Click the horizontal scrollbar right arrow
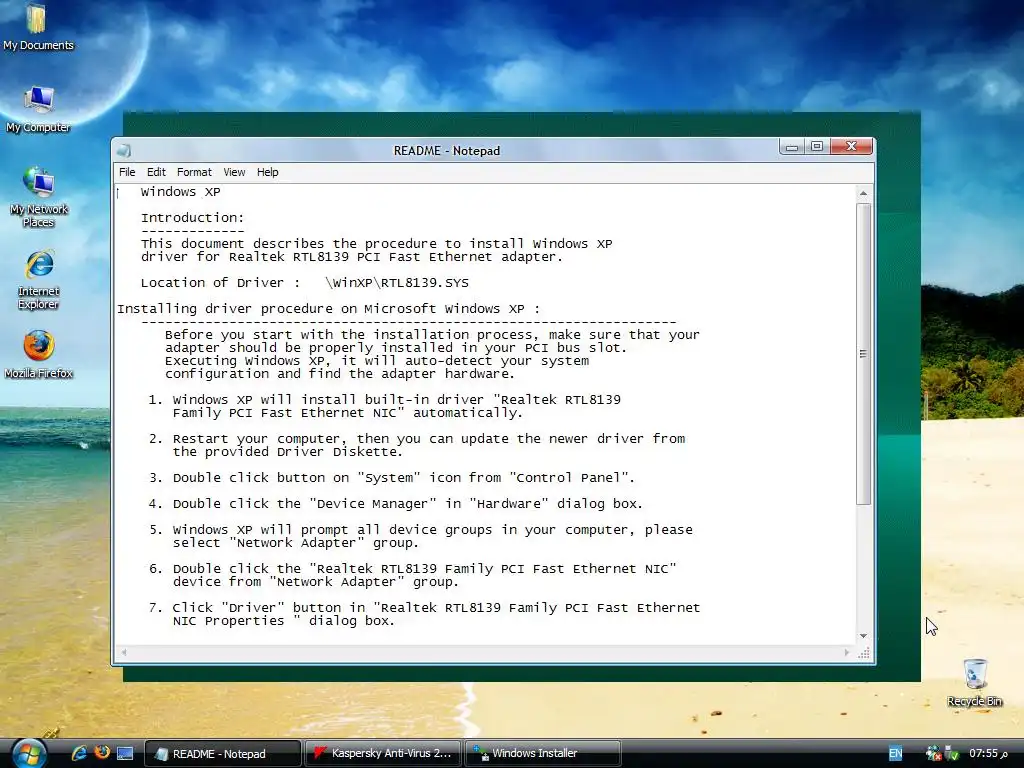This screenshot has height=768, width=1024. click(x=847, y=652)
